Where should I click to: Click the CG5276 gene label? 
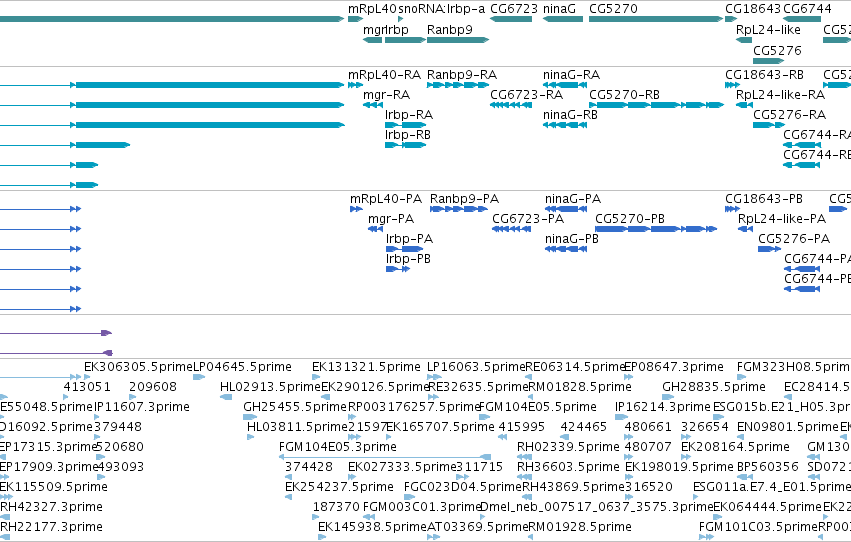777,50
